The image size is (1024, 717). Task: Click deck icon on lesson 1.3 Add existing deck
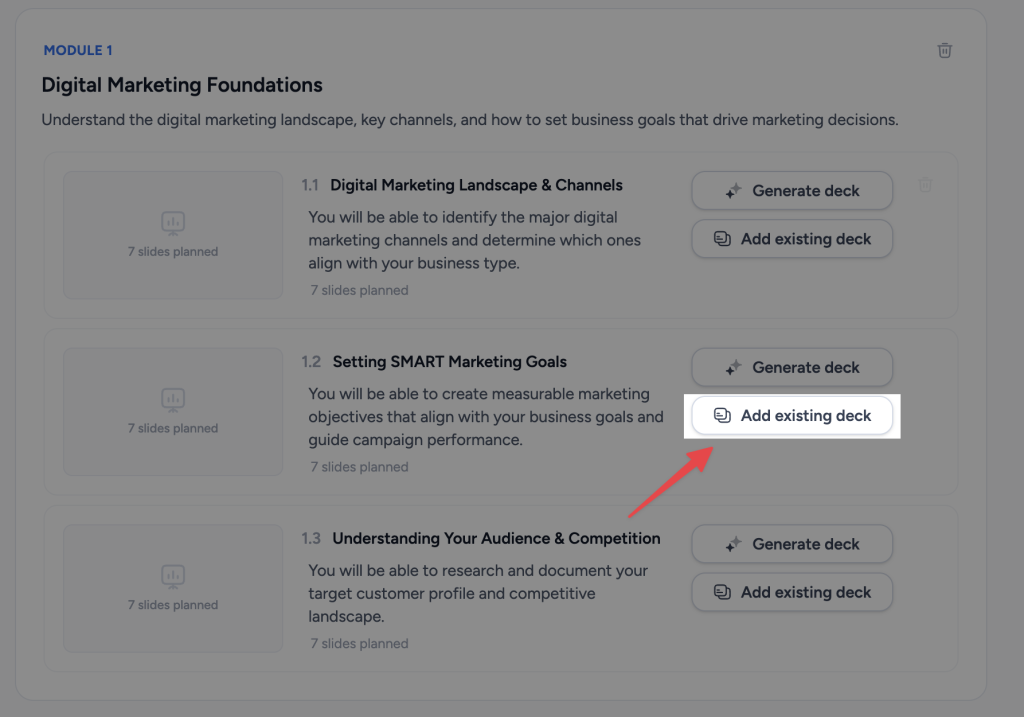tap(722, 592)
